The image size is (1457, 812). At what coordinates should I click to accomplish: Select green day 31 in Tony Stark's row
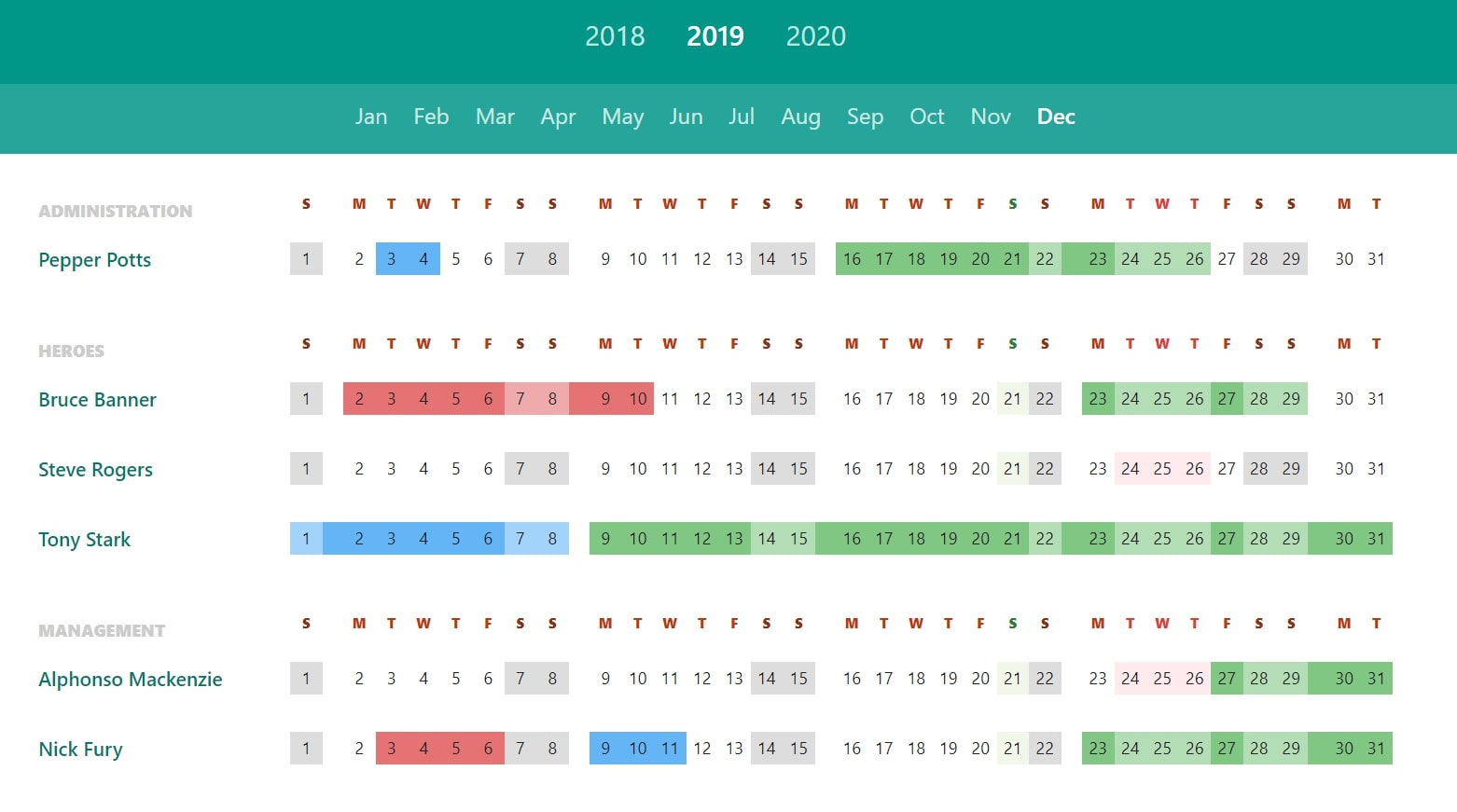[1376, 538]
